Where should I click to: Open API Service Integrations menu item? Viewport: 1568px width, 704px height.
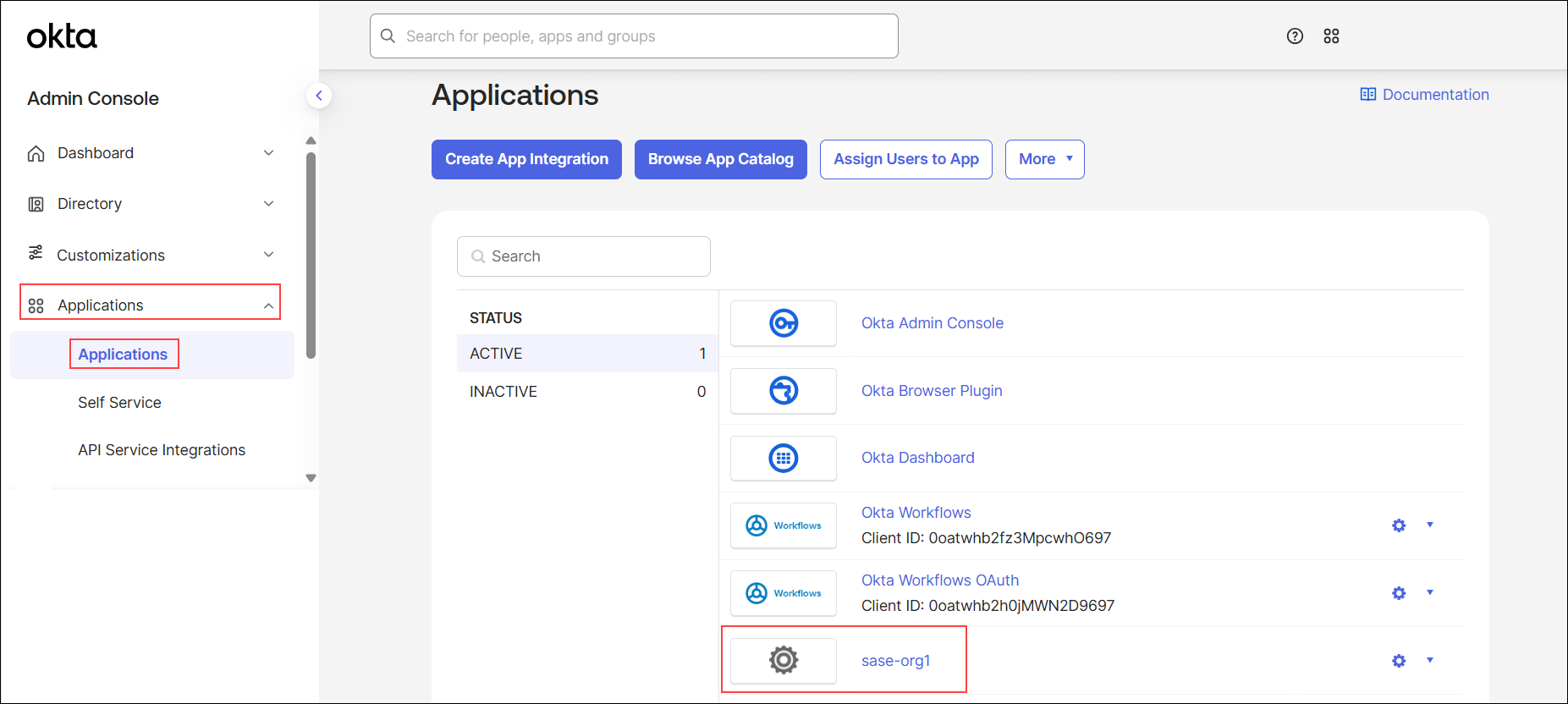click(162, 450)
